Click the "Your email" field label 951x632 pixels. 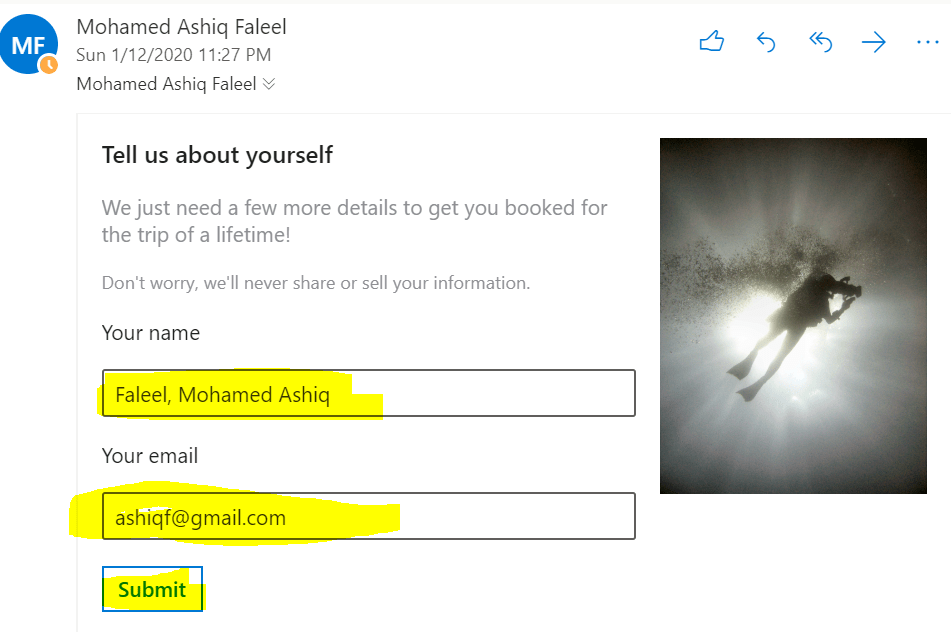tap(150, 456)
